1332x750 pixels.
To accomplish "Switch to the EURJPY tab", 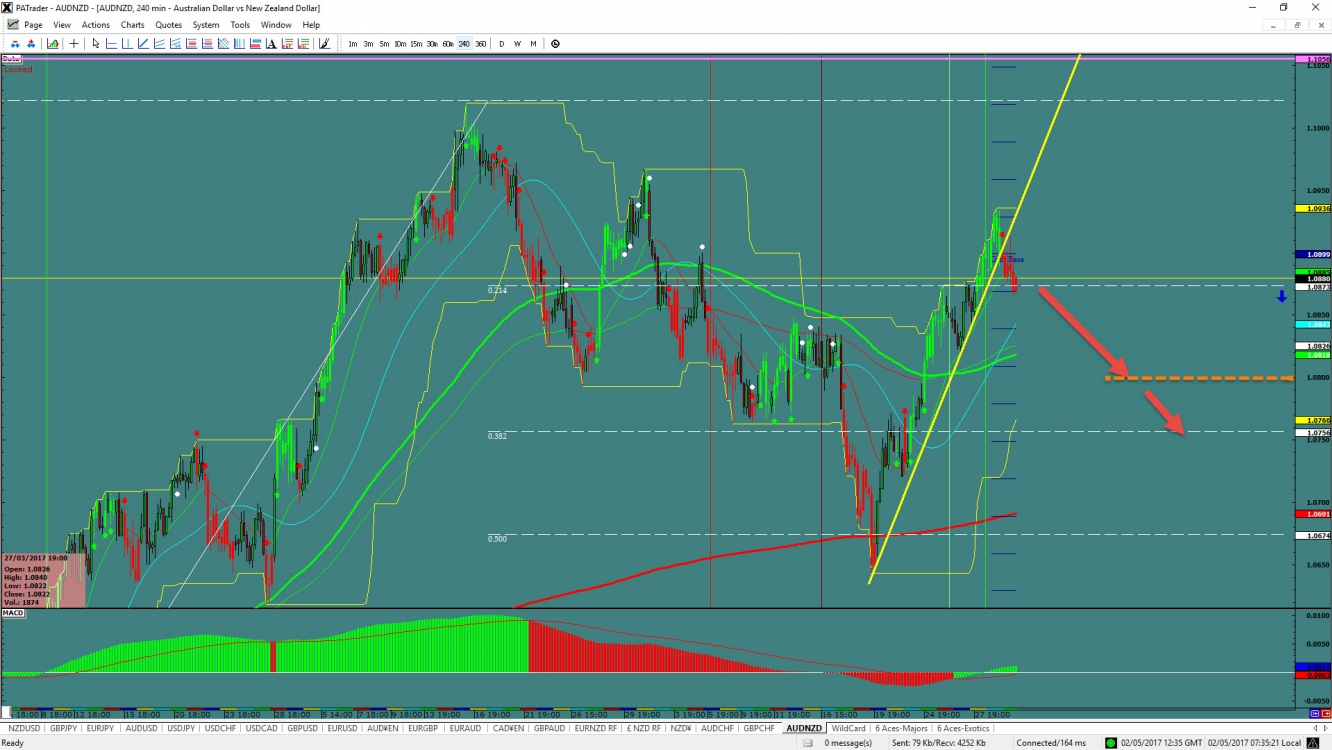I will (101, 728).
